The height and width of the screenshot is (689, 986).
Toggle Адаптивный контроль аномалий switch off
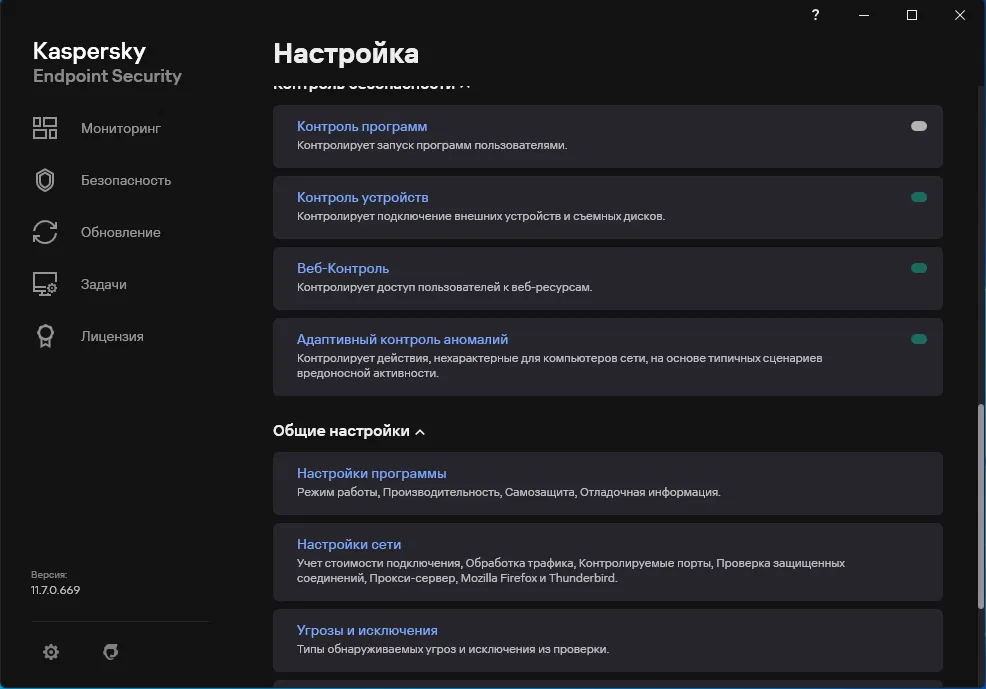919,340
